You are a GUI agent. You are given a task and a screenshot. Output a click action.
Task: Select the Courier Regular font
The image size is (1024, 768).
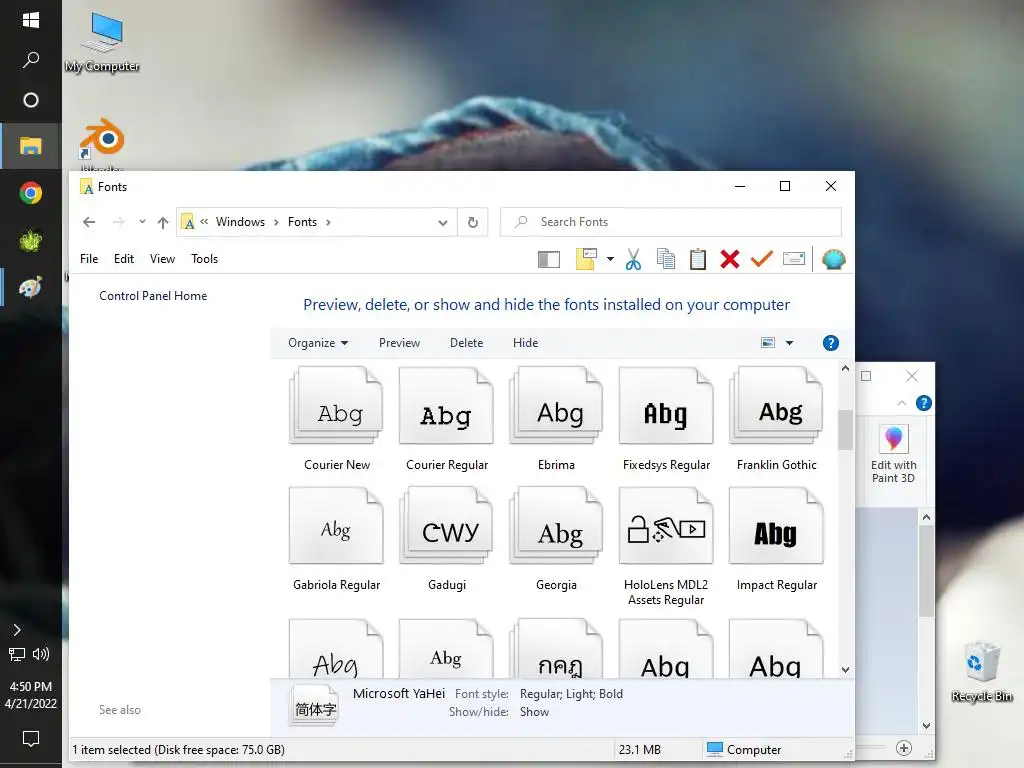pos(447,419)
